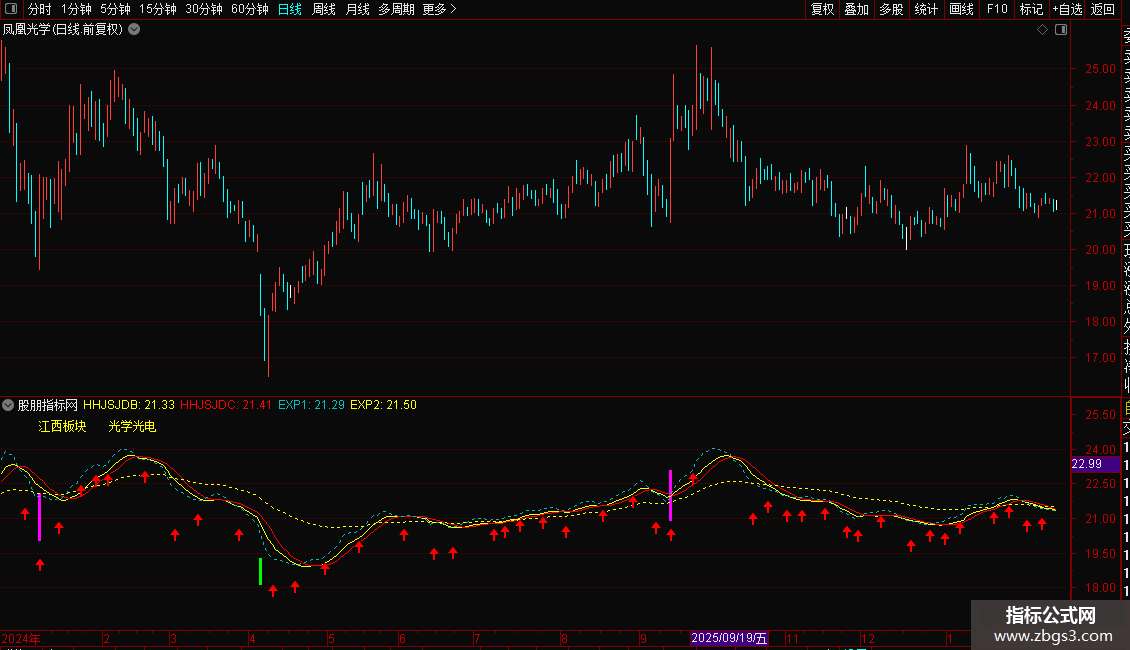The image size is (1130, 650).
Task: Click the green signal bar near April
Action: pyautogui.click(x=260, y=571)
